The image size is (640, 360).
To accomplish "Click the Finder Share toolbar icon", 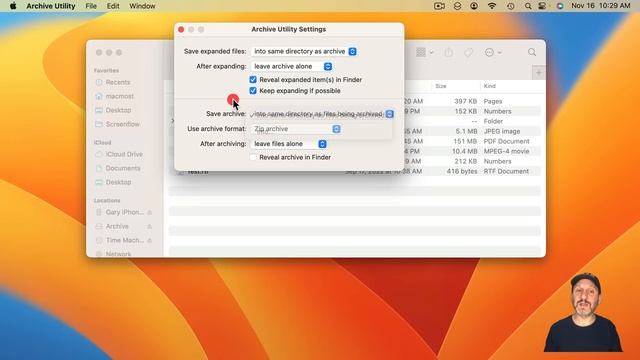I will [x=449, y=52].
